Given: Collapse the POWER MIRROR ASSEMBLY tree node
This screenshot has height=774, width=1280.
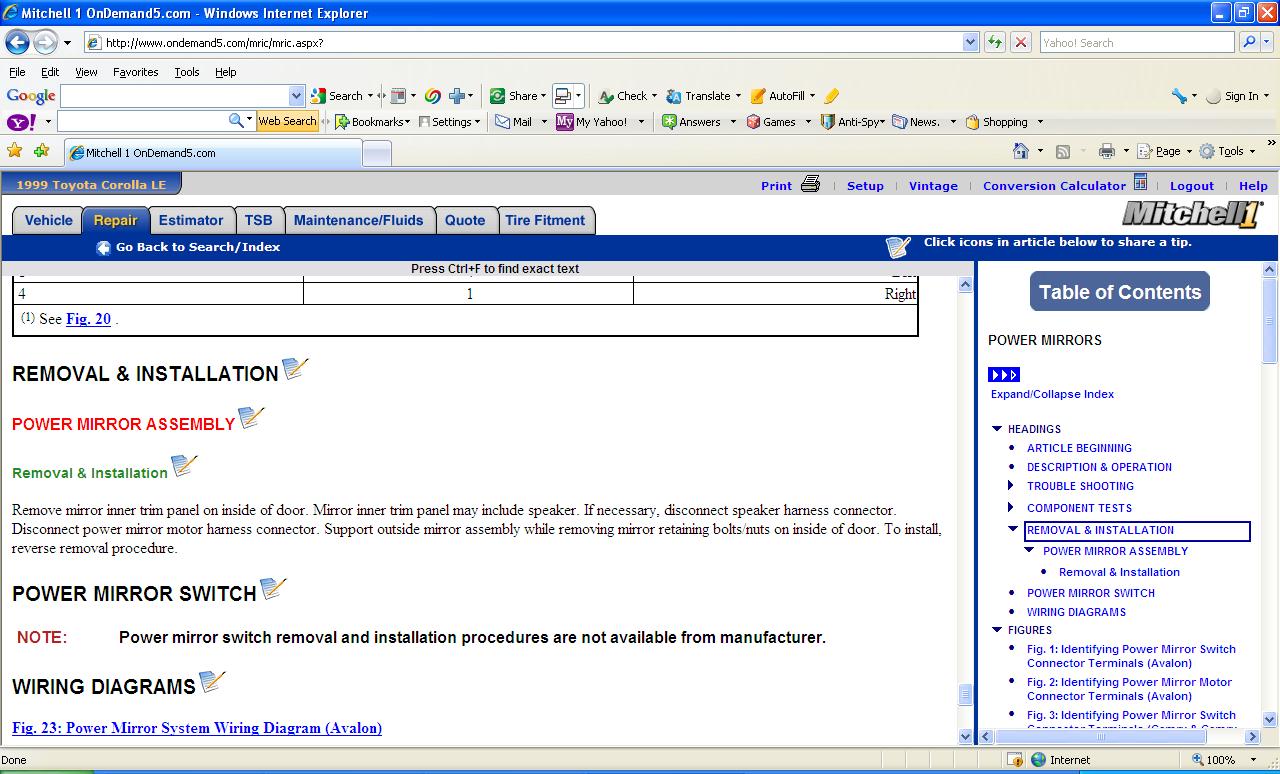Looking at the screenshot, I should pos(1029,550).
